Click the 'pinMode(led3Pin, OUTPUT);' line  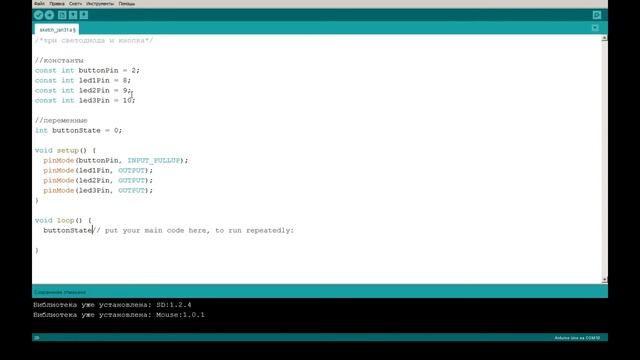pyautogui.click(x=98, y=191)
